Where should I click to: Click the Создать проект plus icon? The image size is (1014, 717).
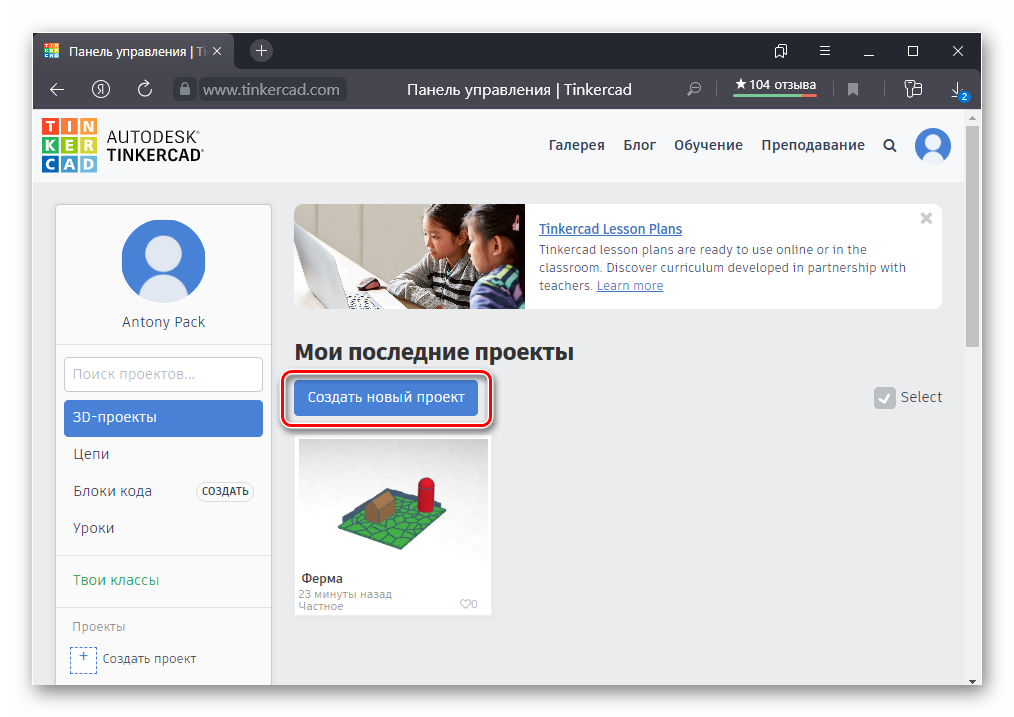click(84, 659)
